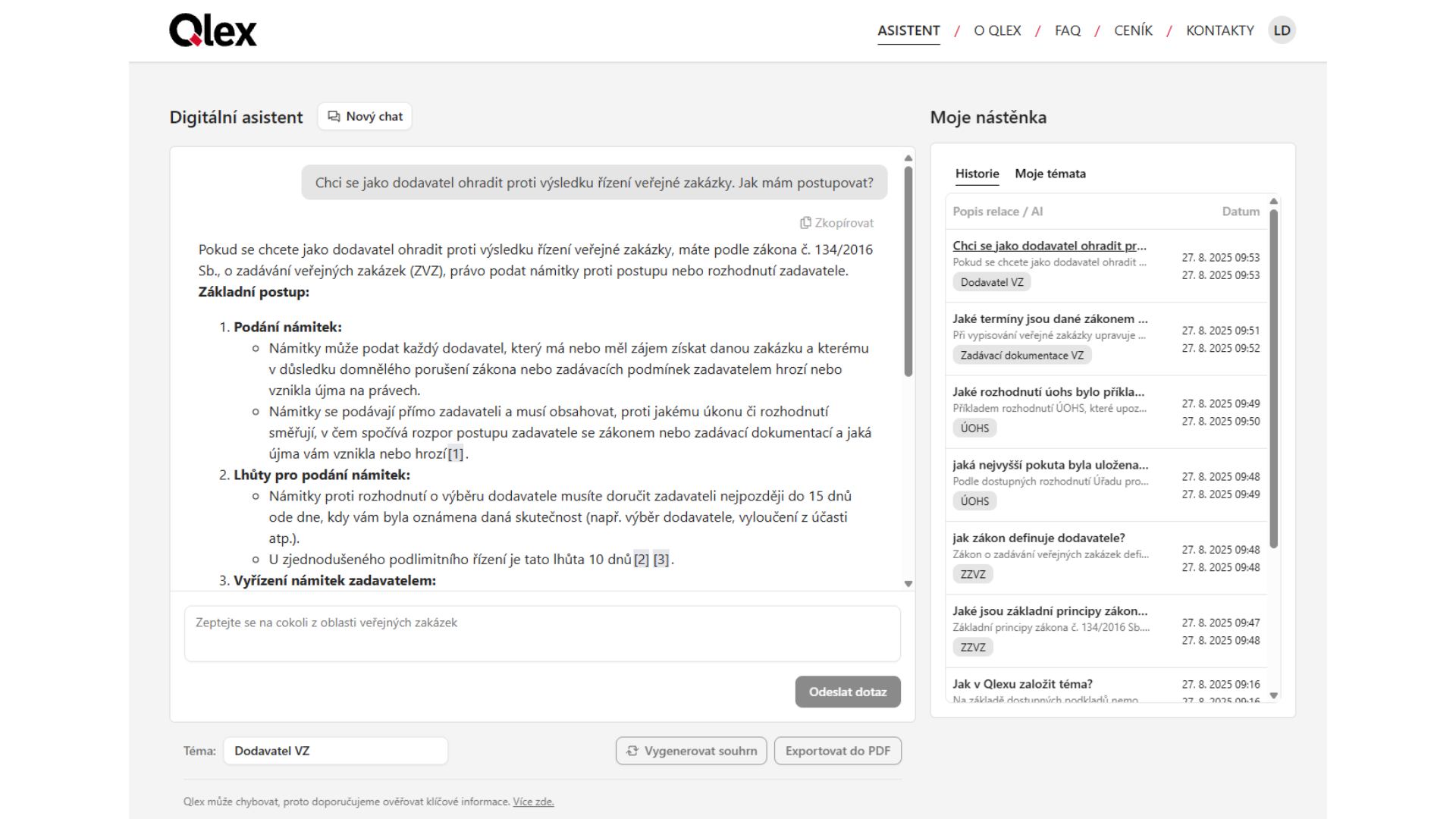The height and width of the screenshot is (819, 1456).
Task: Click the ÚOHS tag under 'Jaké rozhodnutí'
Action: 974,428
